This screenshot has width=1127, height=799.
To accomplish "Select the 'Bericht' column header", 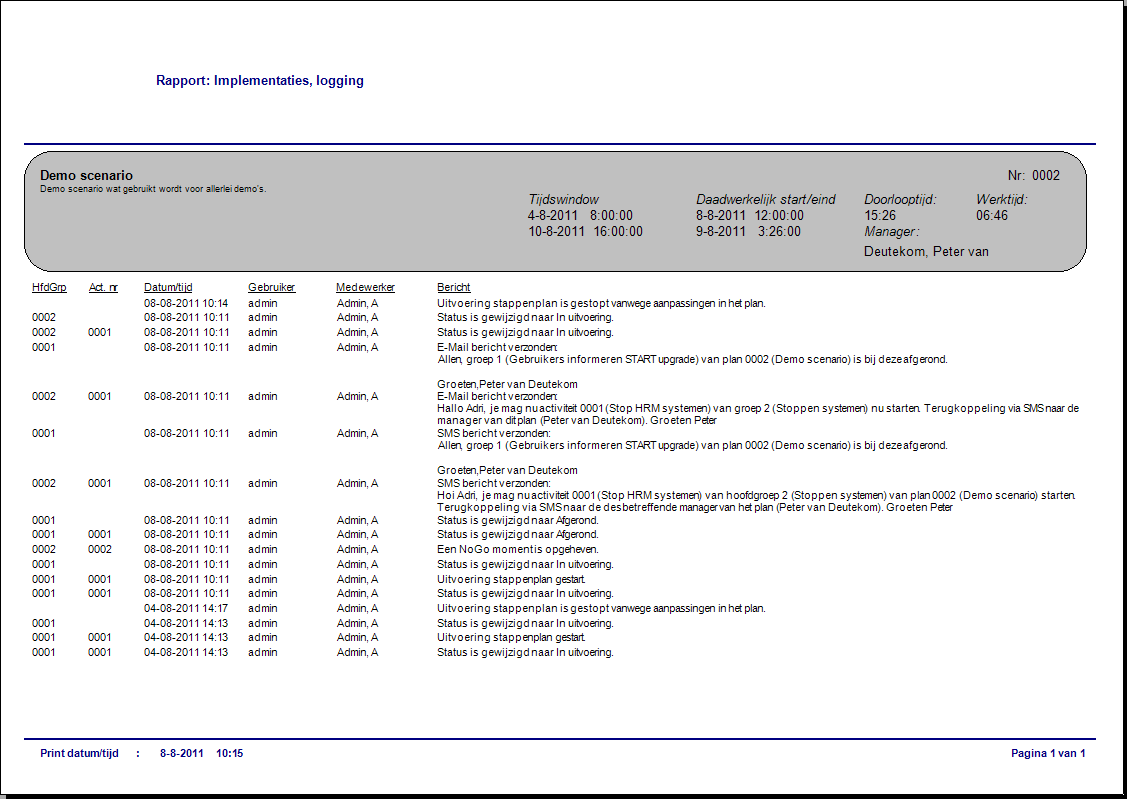I will 453,288.
